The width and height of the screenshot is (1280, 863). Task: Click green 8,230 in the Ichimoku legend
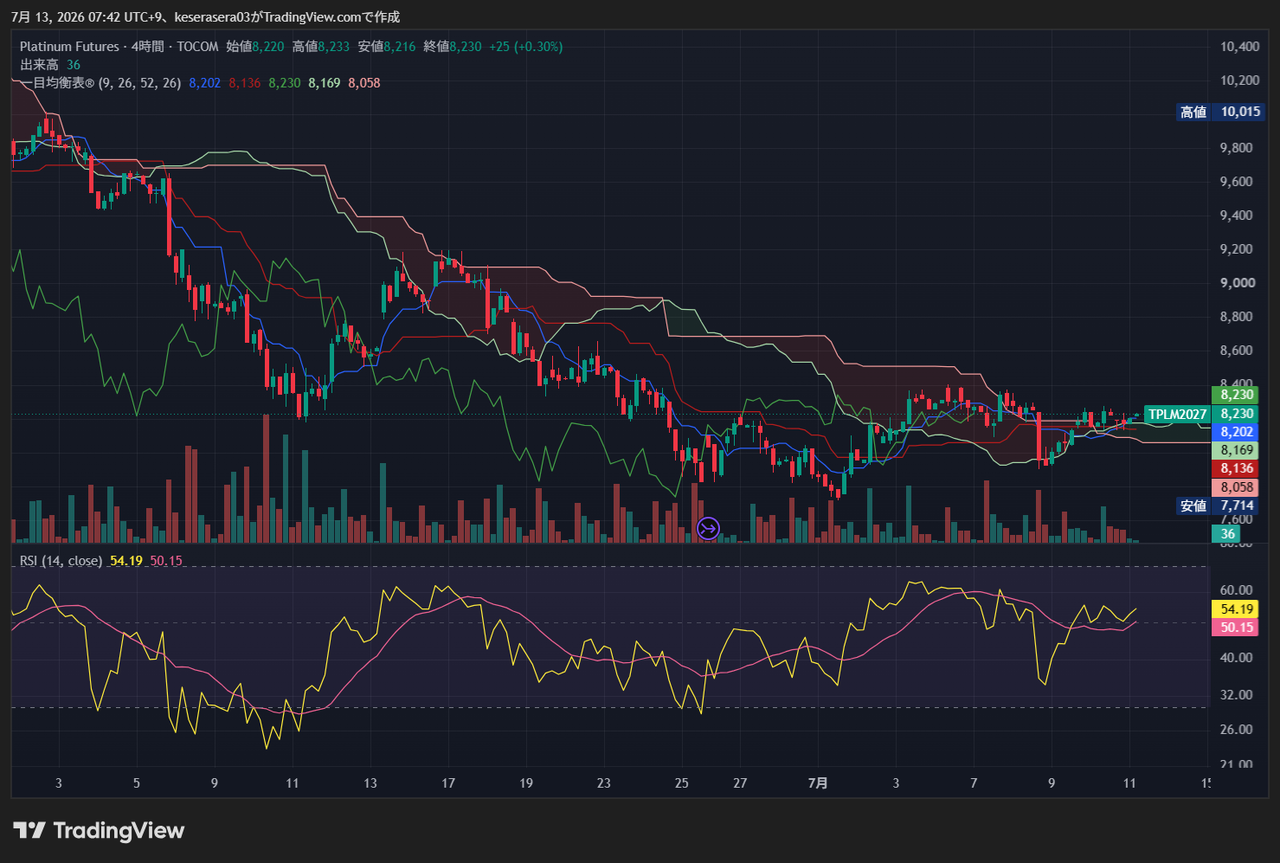[x=284, y=83]
